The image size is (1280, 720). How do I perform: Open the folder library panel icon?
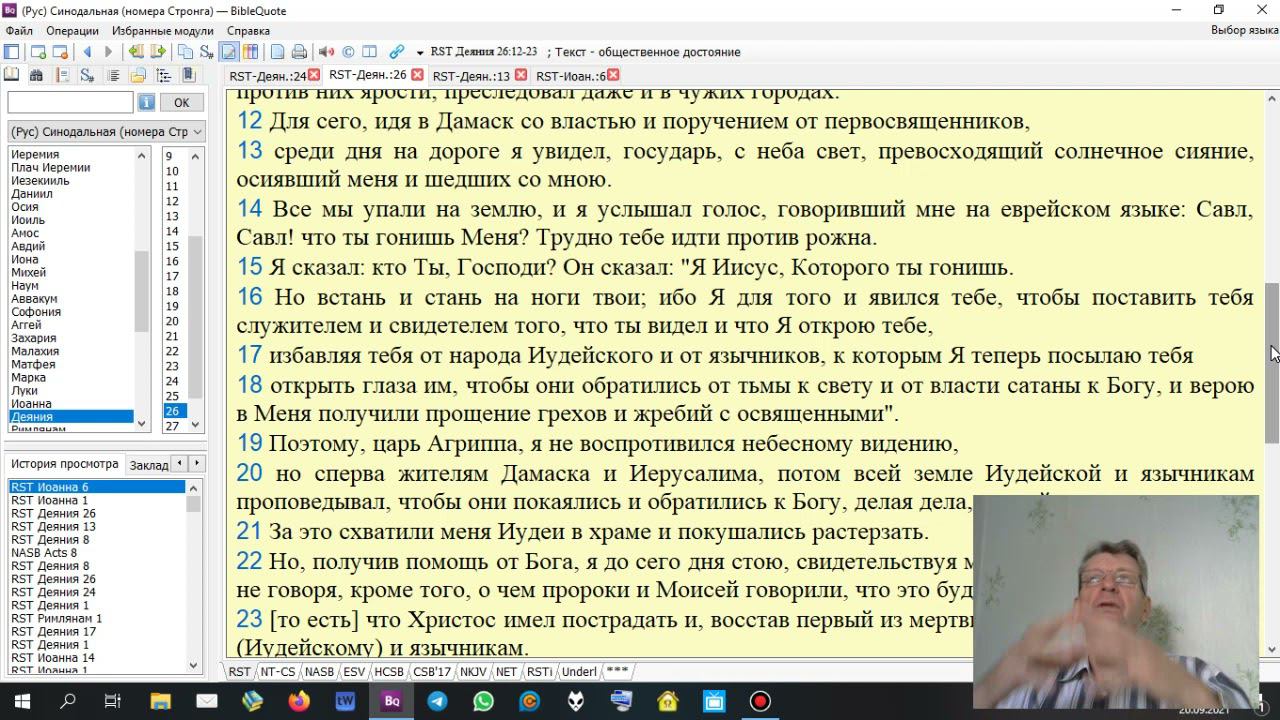[x=138, y=76]
